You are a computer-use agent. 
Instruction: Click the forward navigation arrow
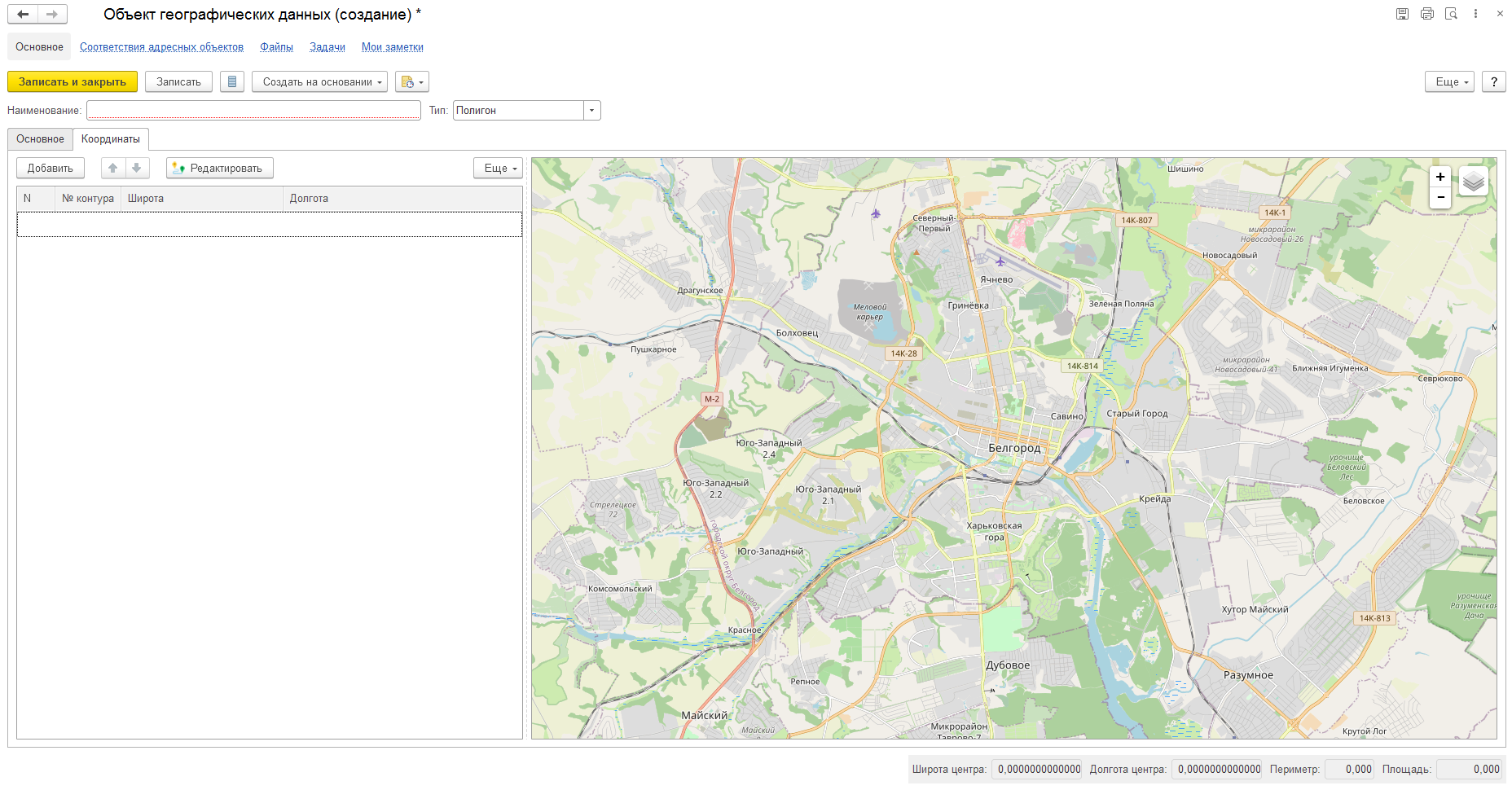pos(52,14)
